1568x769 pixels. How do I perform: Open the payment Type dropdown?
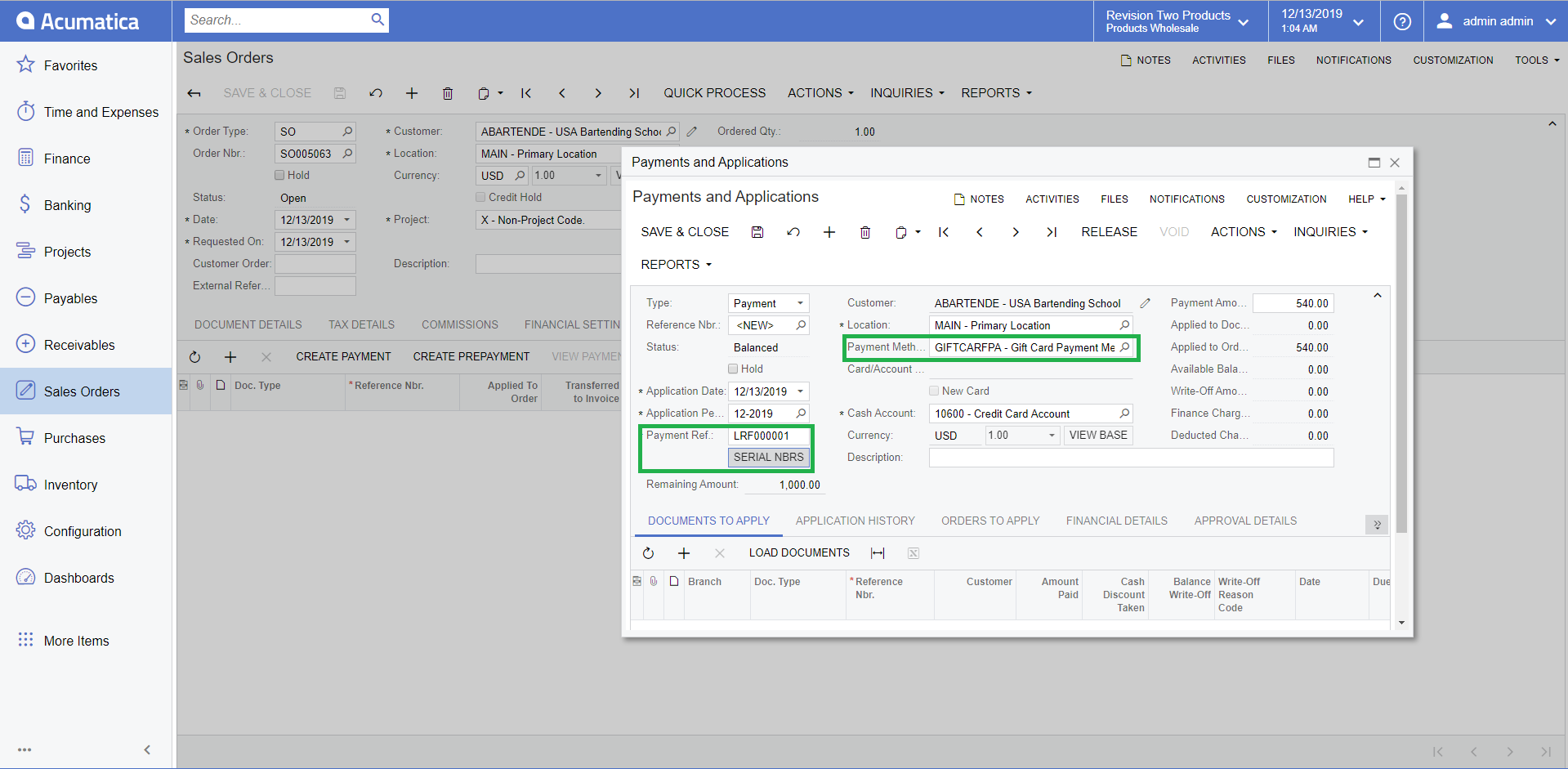click(x=800, y=303)
